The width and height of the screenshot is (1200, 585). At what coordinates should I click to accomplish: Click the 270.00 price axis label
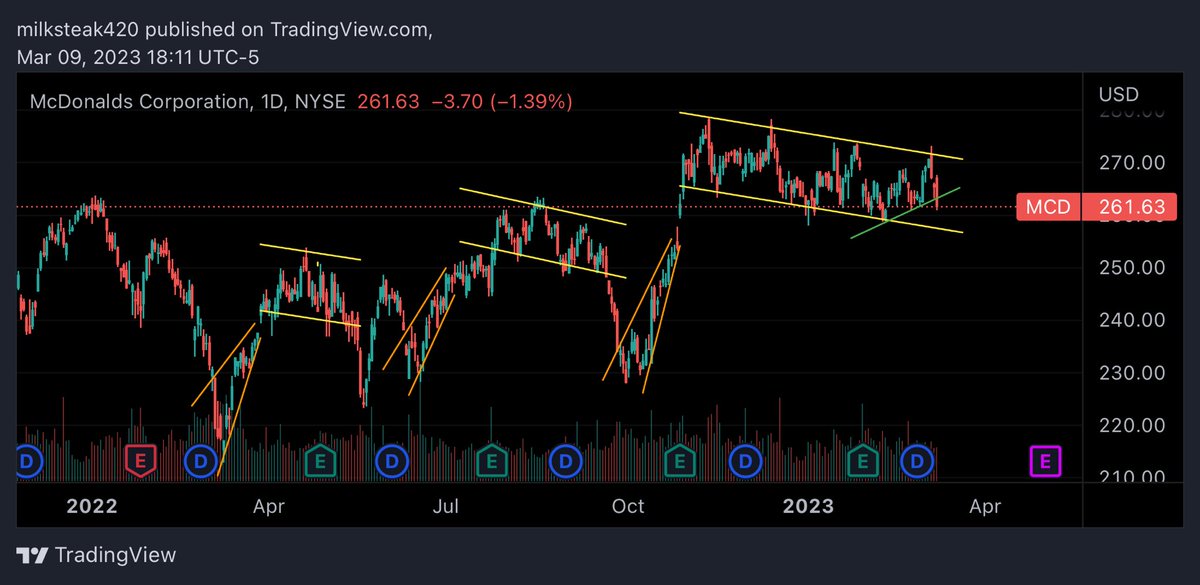click(x=1131, y=162)
